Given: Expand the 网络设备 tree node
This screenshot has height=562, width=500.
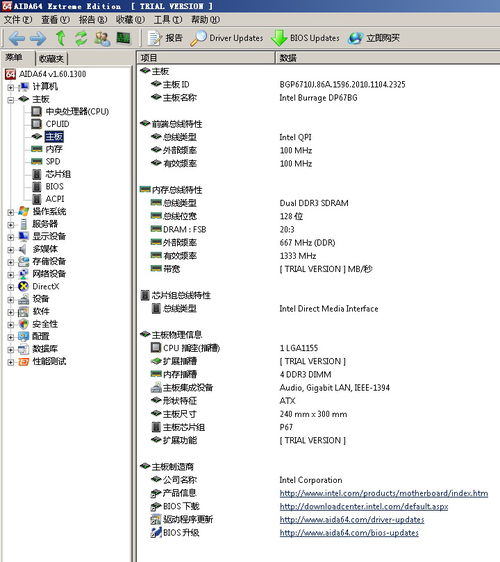Looking at the screenshot, I should 11,275.
